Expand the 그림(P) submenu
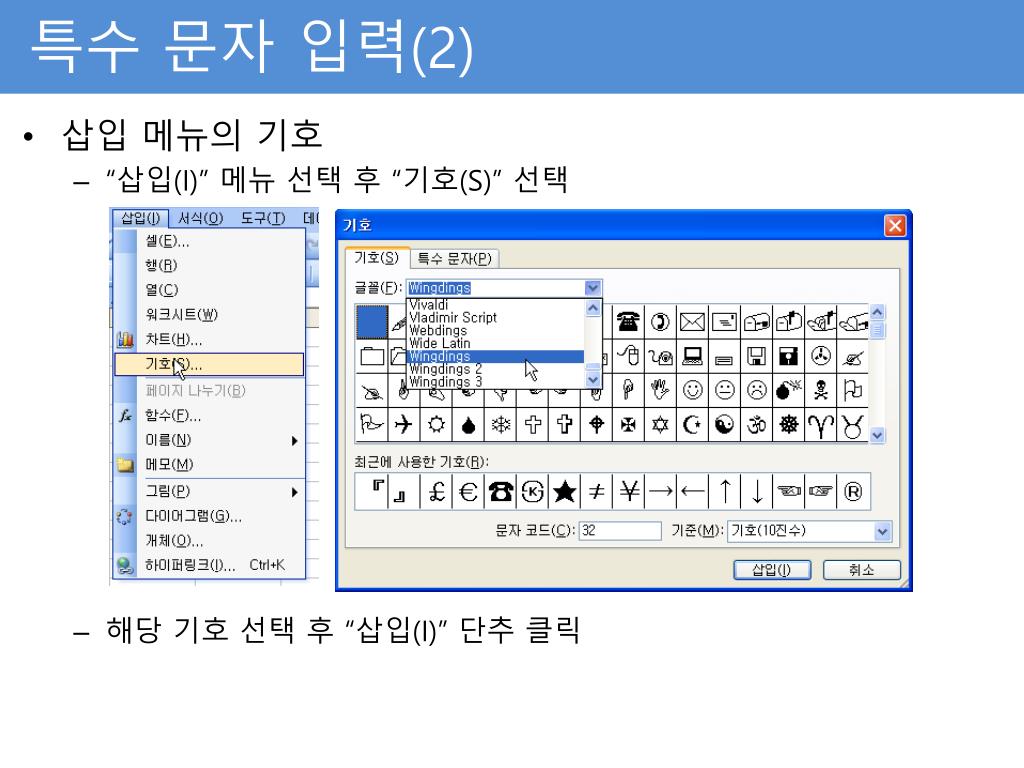 (x=295, y=492)
